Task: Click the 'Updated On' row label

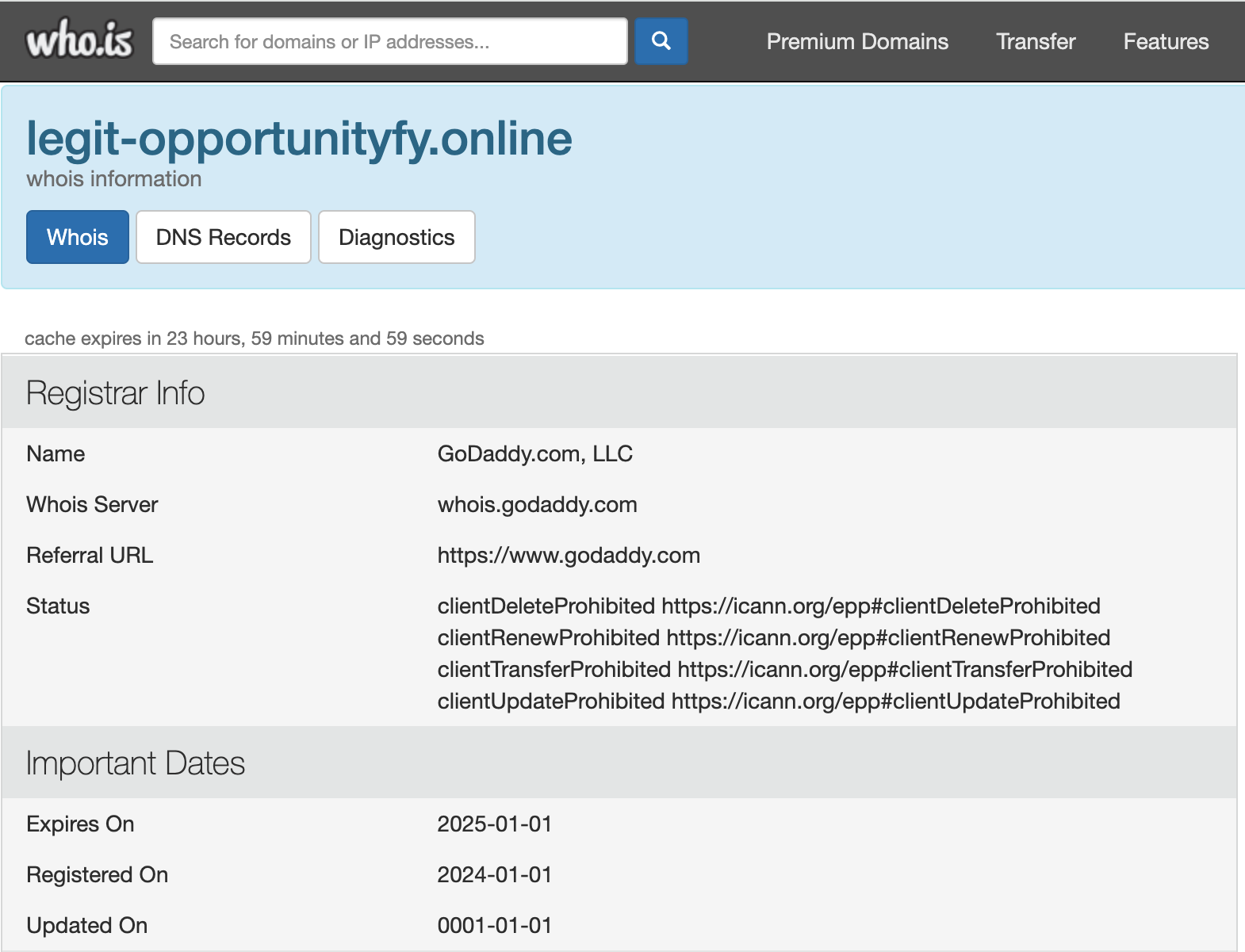Action: coord(87,925)
